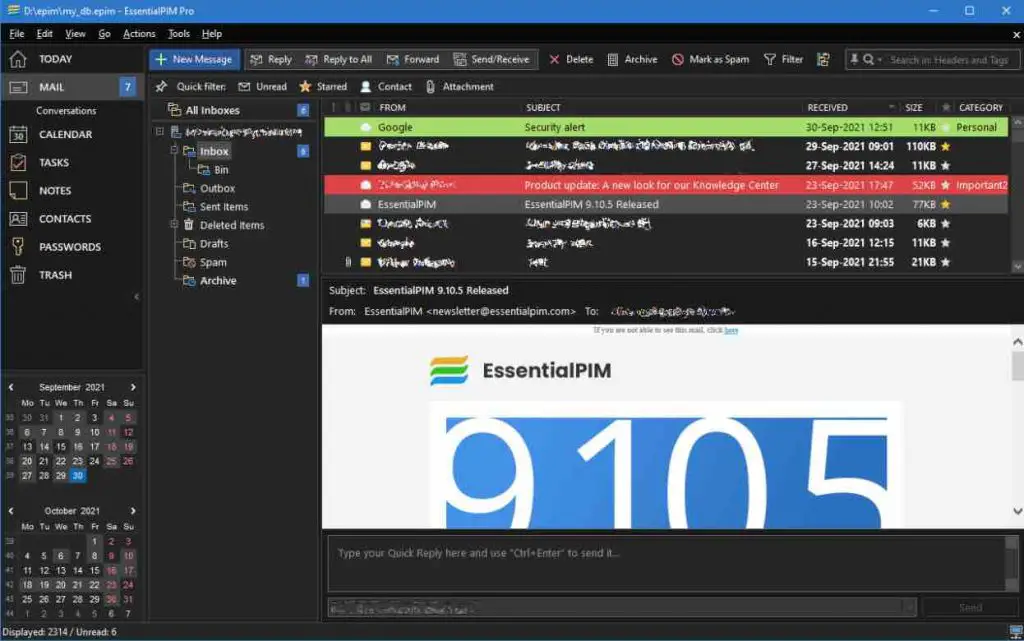1024x641 pixels.
Task: Open the Edit menu
Action: point(44,34)
